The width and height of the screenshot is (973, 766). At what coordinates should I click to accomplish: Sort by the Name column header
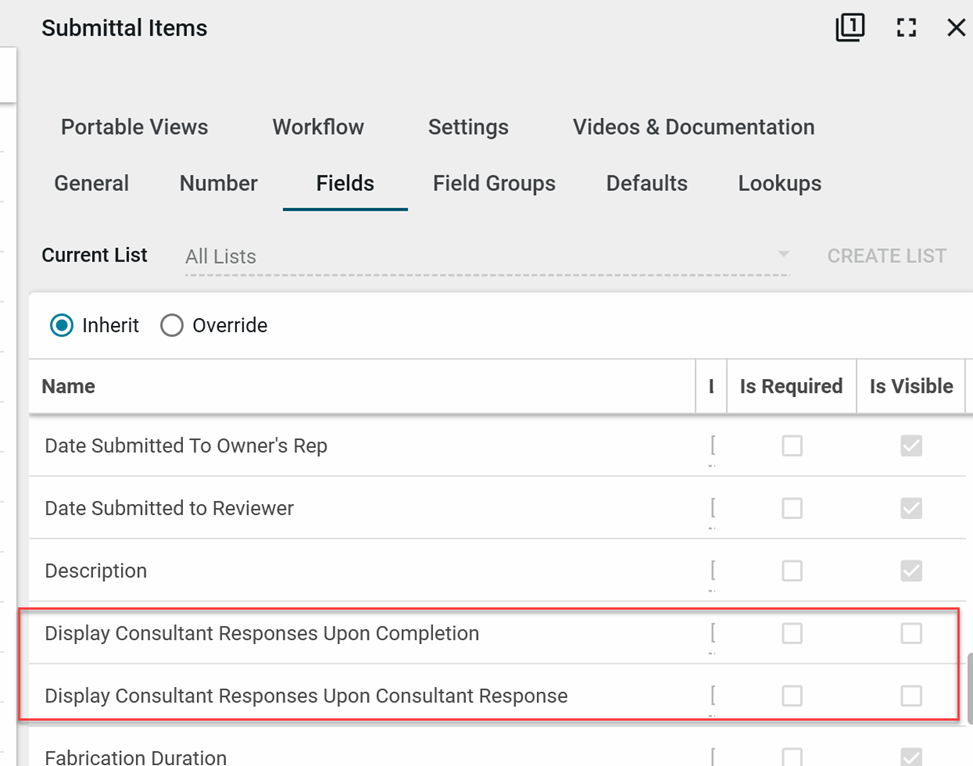point(70,387)
